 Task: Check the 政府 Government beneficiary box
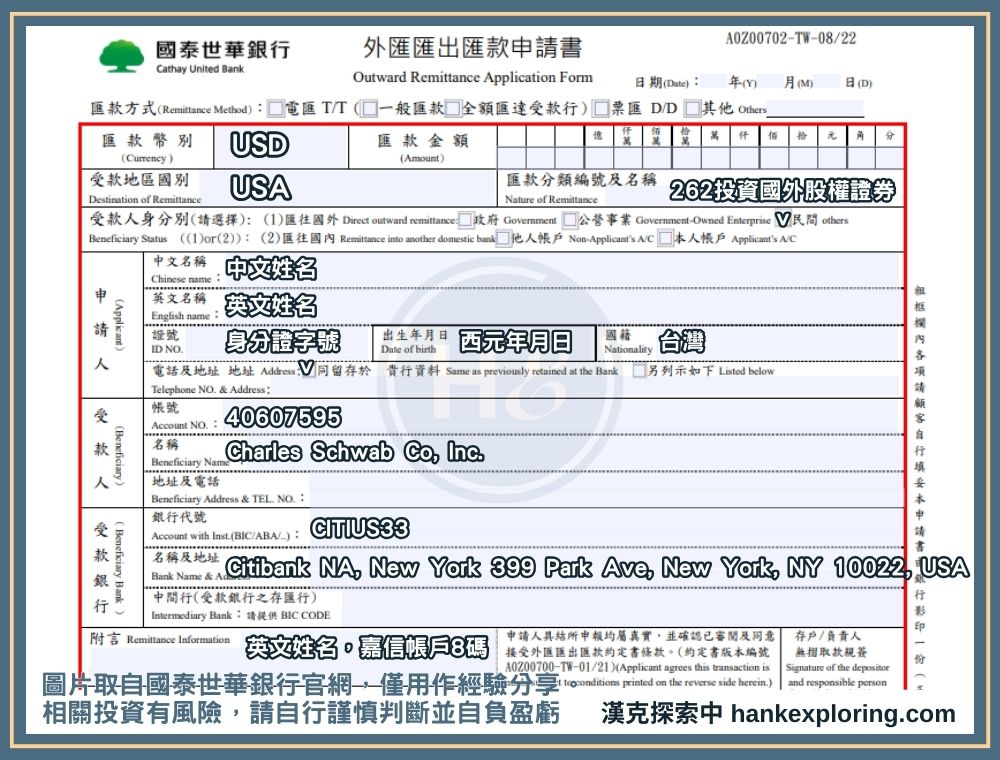pos(466,220)
